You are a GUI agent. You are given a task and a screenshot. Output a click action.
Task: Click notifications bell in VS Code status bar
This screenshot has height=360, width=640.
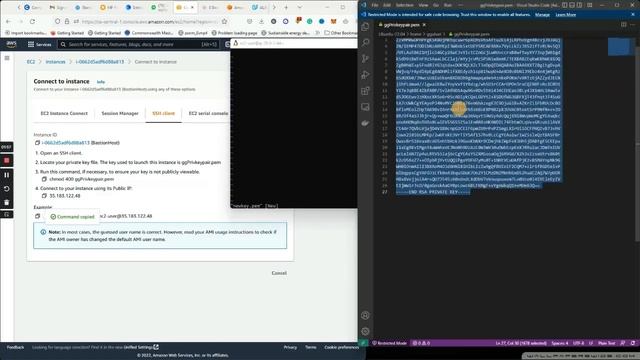(x=633, y=343)
